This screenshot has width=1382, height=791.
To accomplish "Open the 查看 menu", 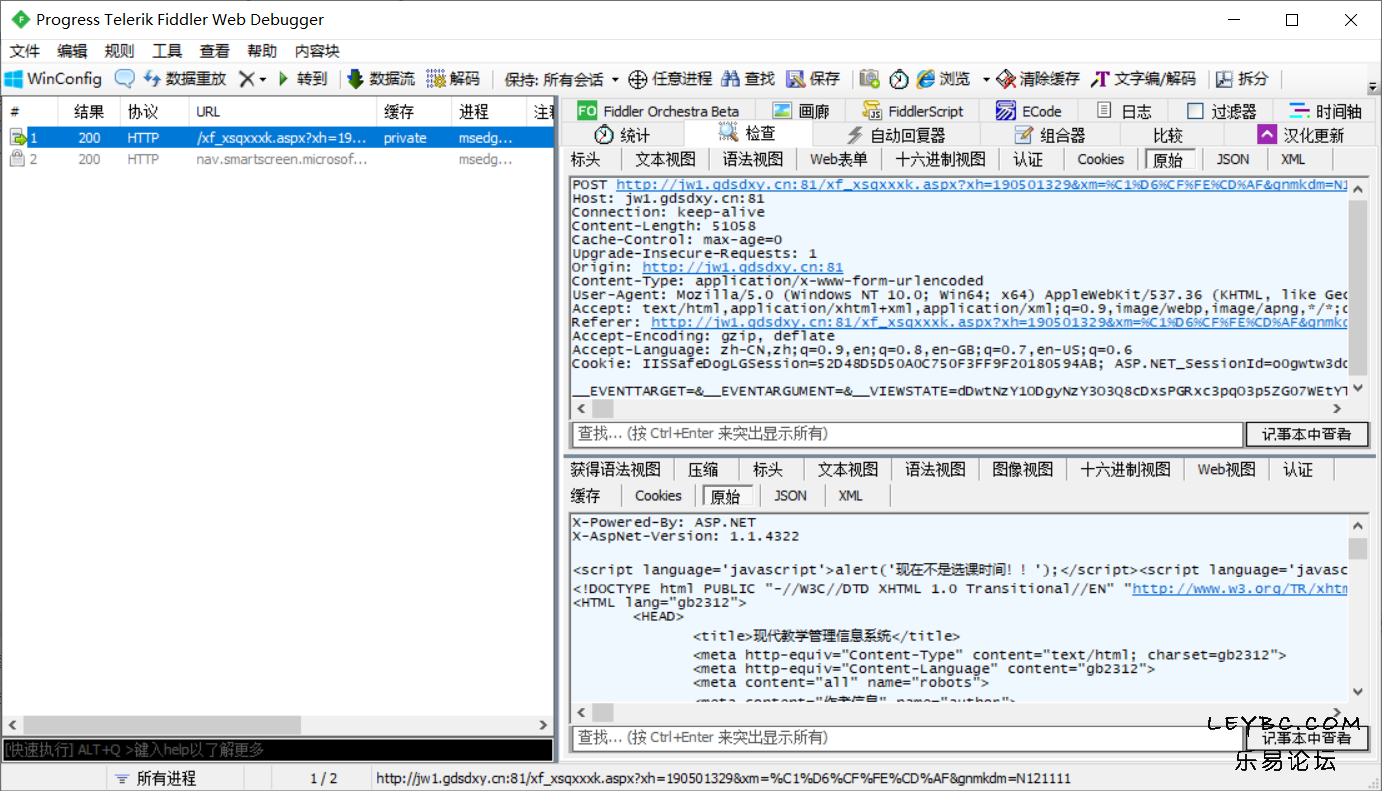I will pos(214,51).
